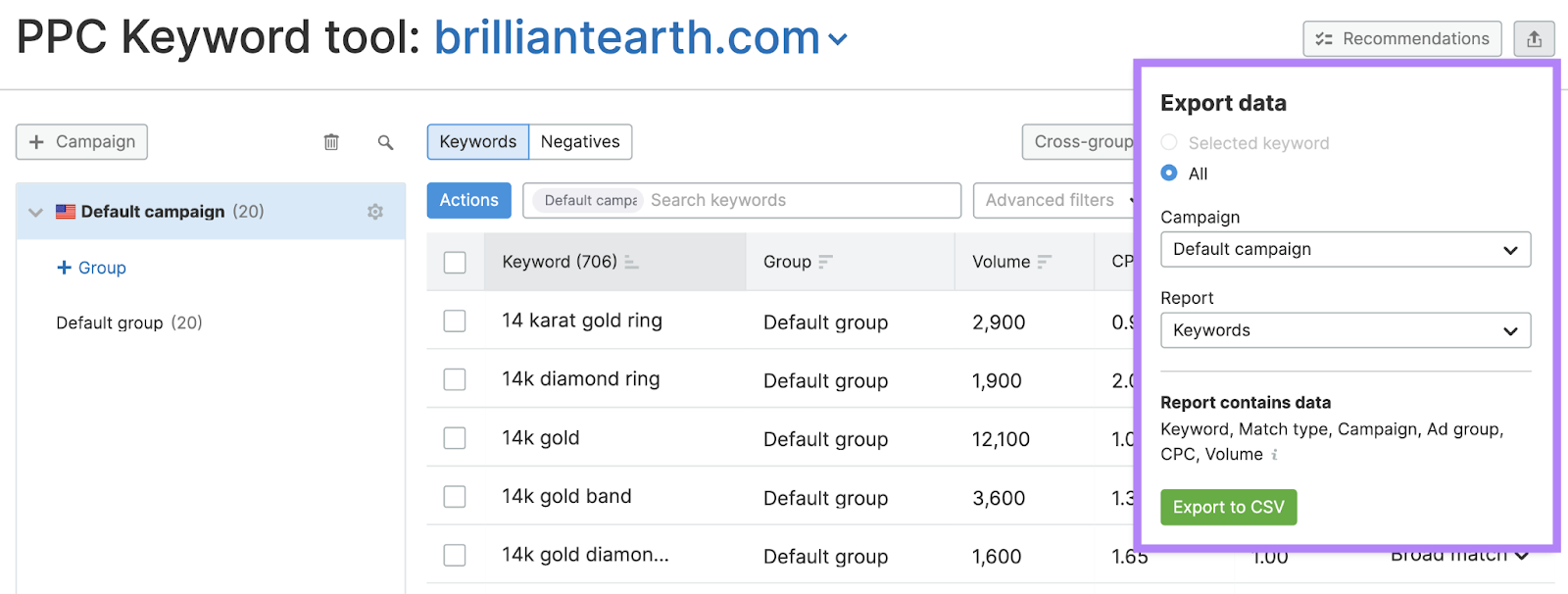1568x594 pixels.
Task: Click the volume value 2,900
Action: 999,322
